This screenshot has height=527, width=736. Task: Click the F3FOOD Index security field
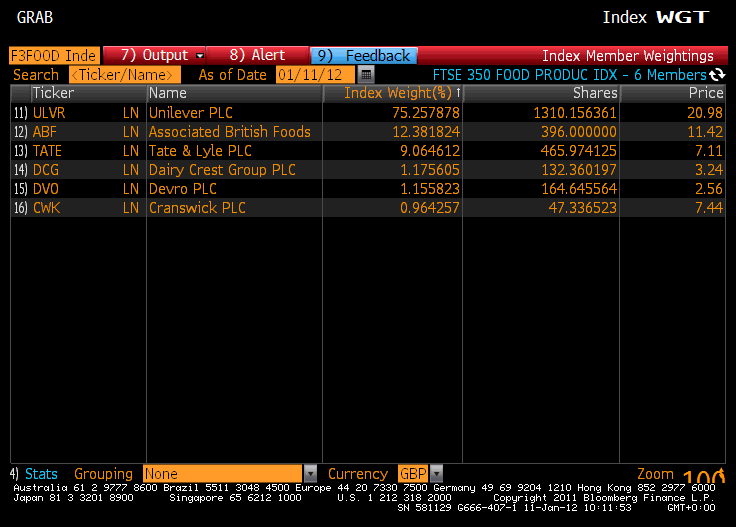click(x=54, y=55)
